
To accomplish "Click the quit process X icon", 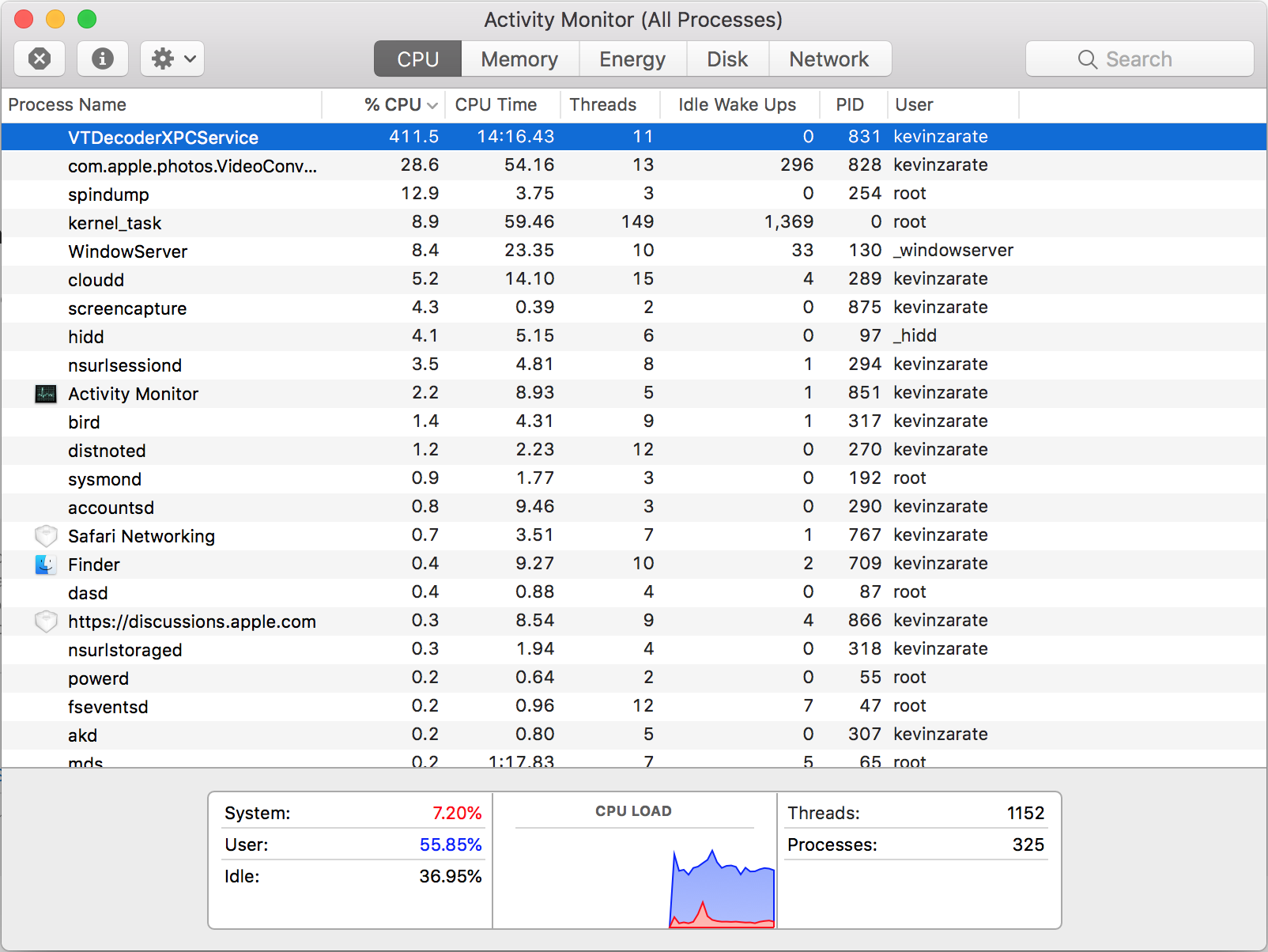I will (39, 58).
